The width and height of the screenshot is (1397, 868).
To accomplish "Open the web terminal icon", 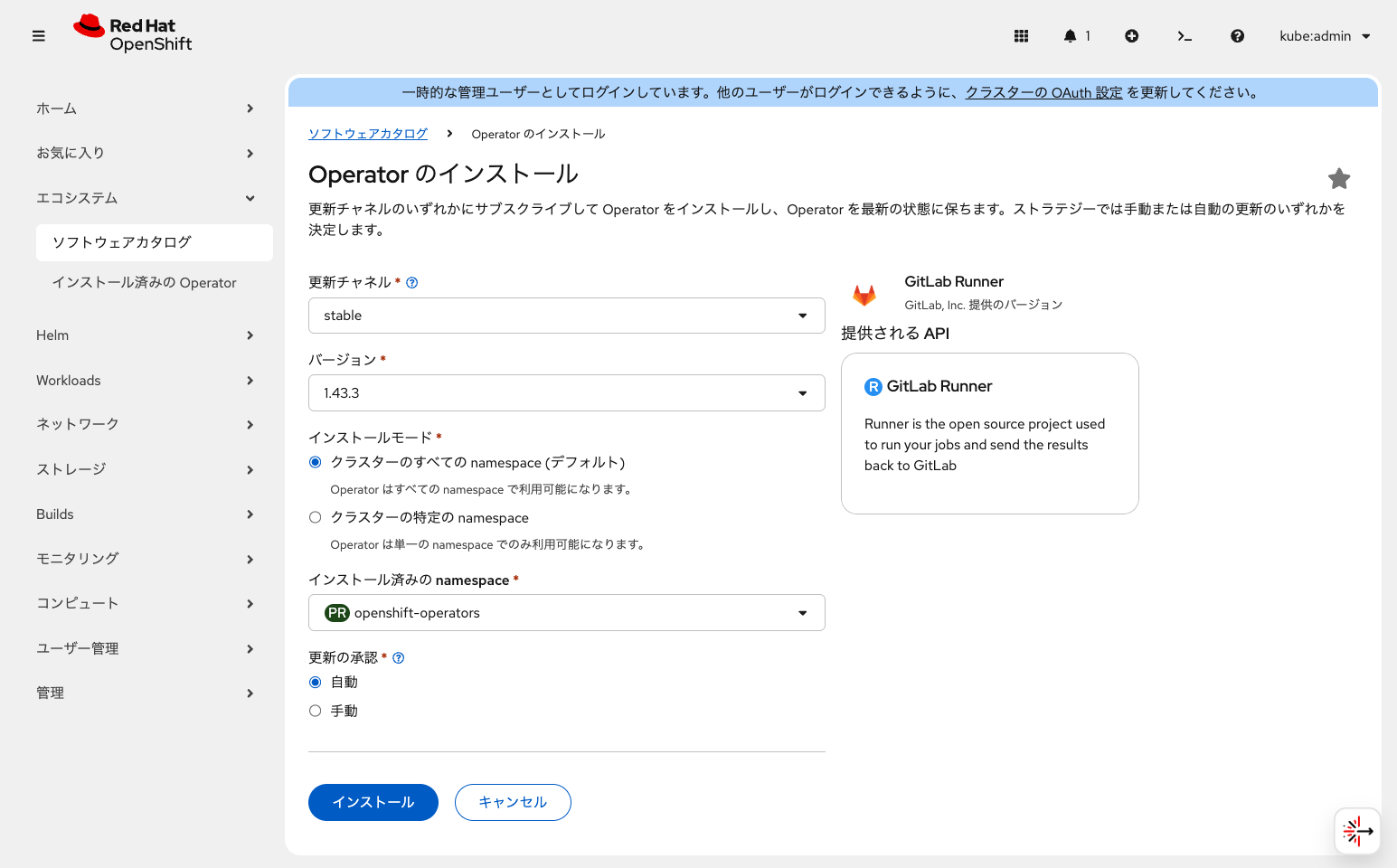I will 1185,35.
